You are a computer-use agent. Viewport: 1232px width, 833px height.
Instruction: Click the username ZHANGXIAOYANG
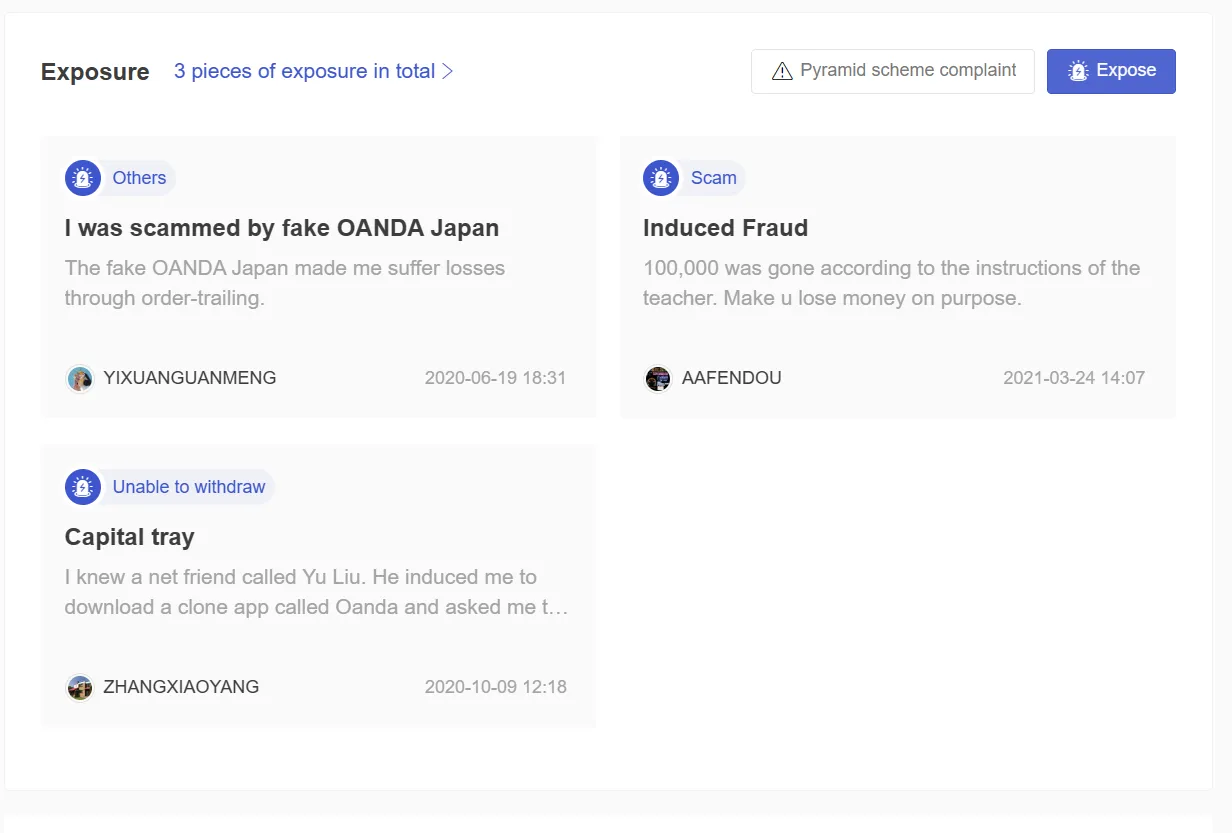point(181,687)
